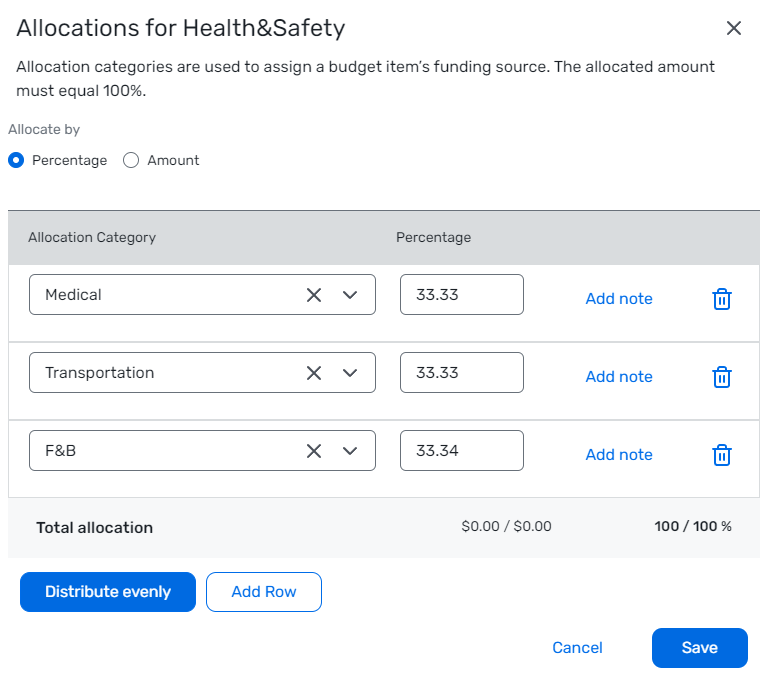Save the allocations
Image resolution: width=767 pixels, height=681 pixels.
click(x=699, y=648)
